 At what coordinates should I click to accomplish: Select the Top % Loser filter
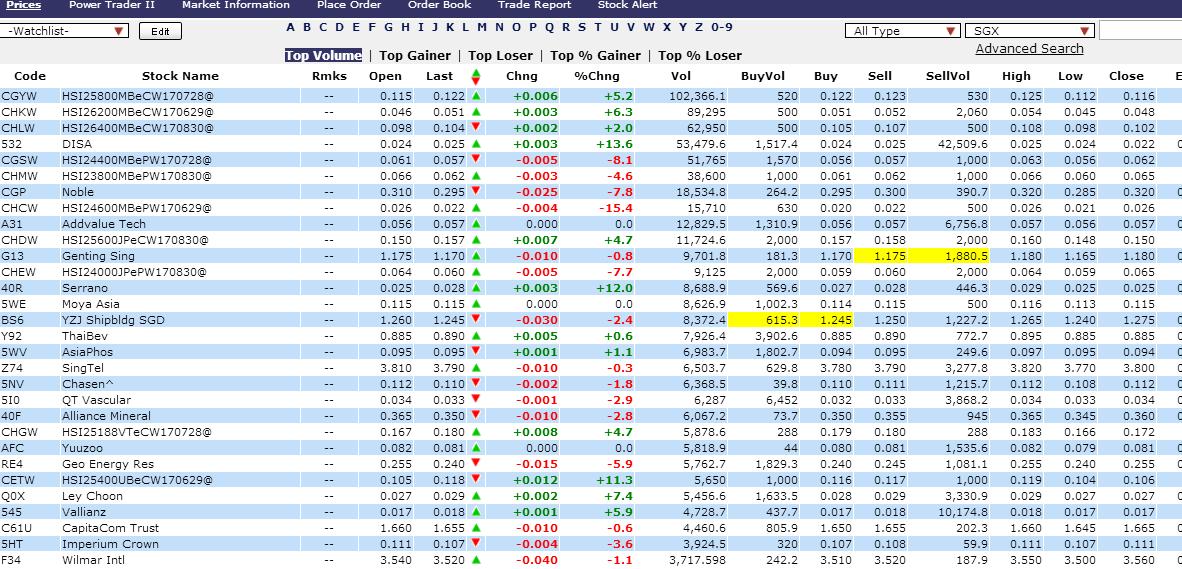[700, 55]
